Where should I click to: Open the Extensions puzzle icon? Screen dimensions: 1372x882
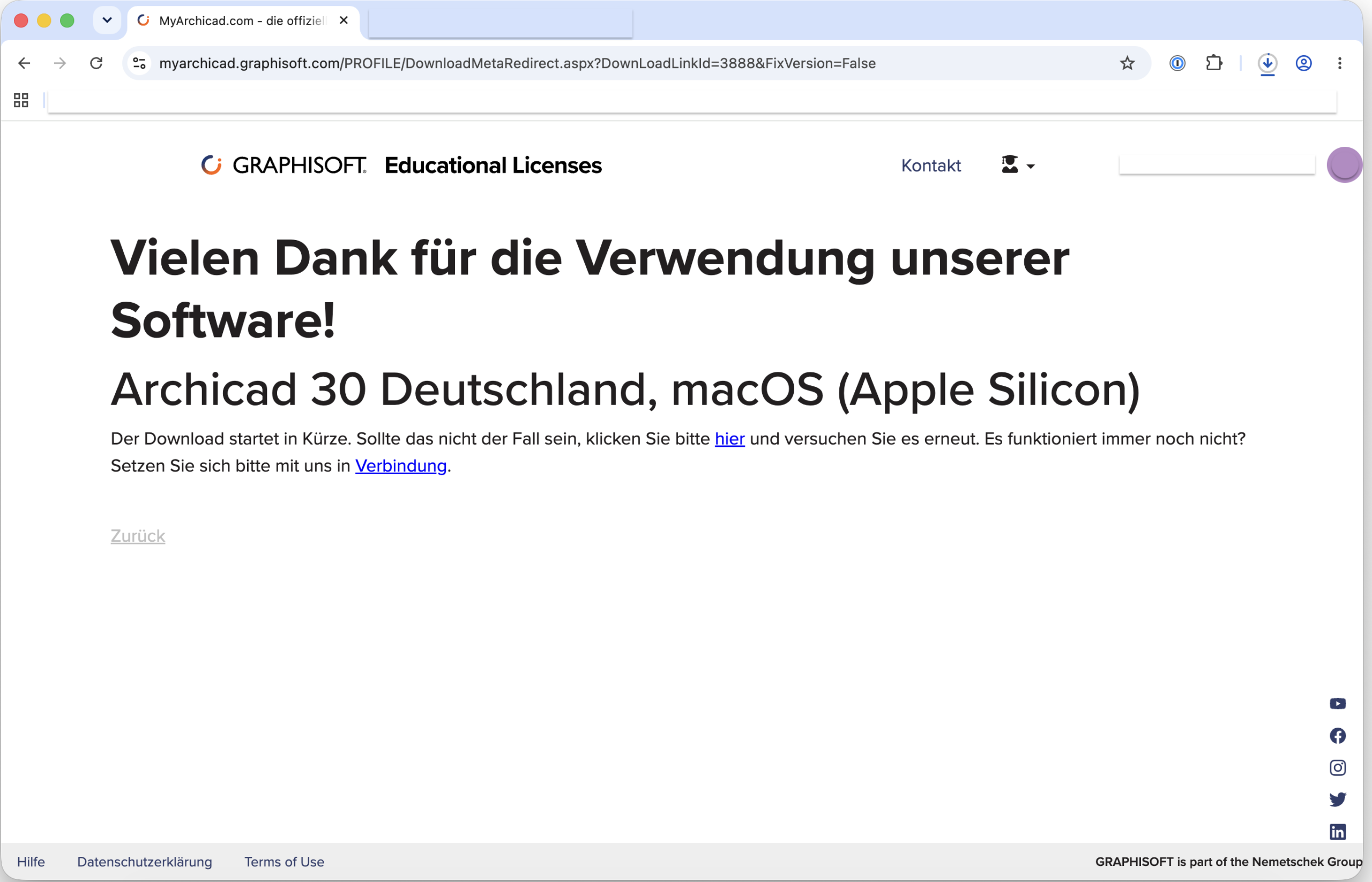(x=1214, y=63)
